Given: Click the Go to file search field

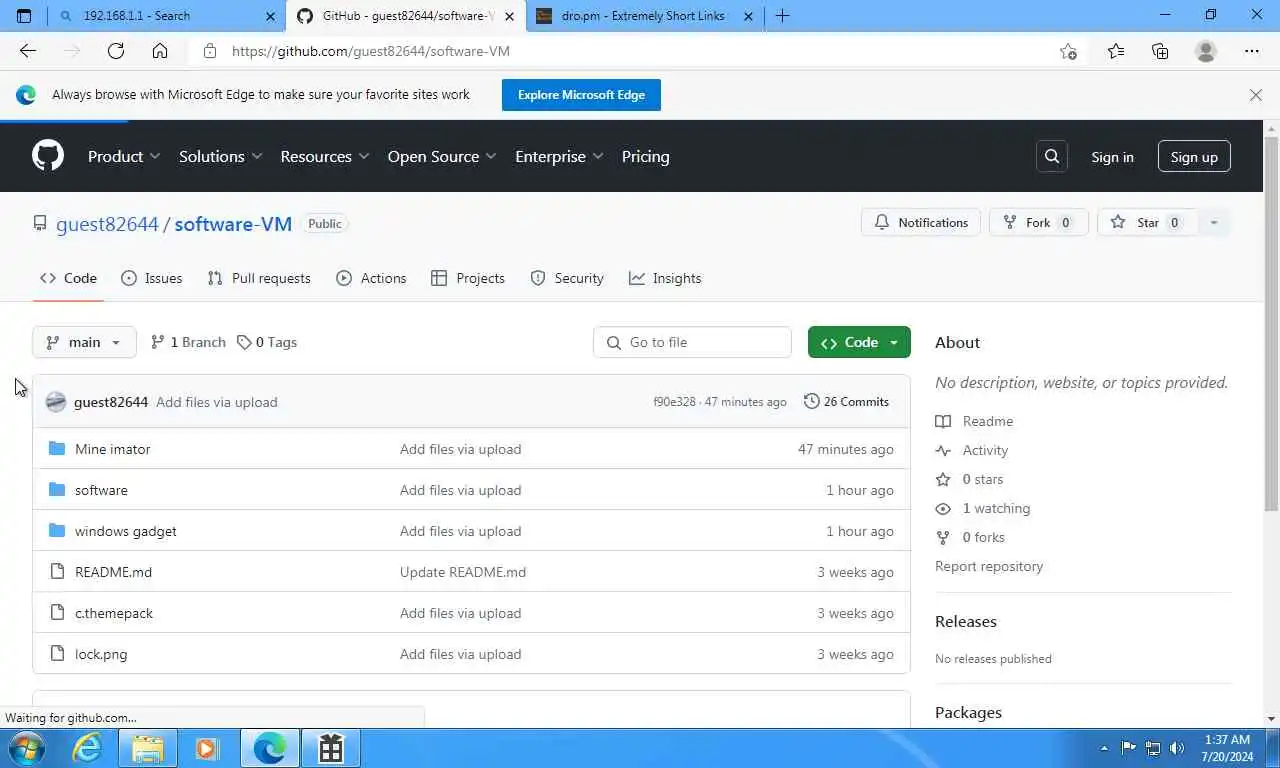Looking at the screenshot, I should tap(692, 342).
